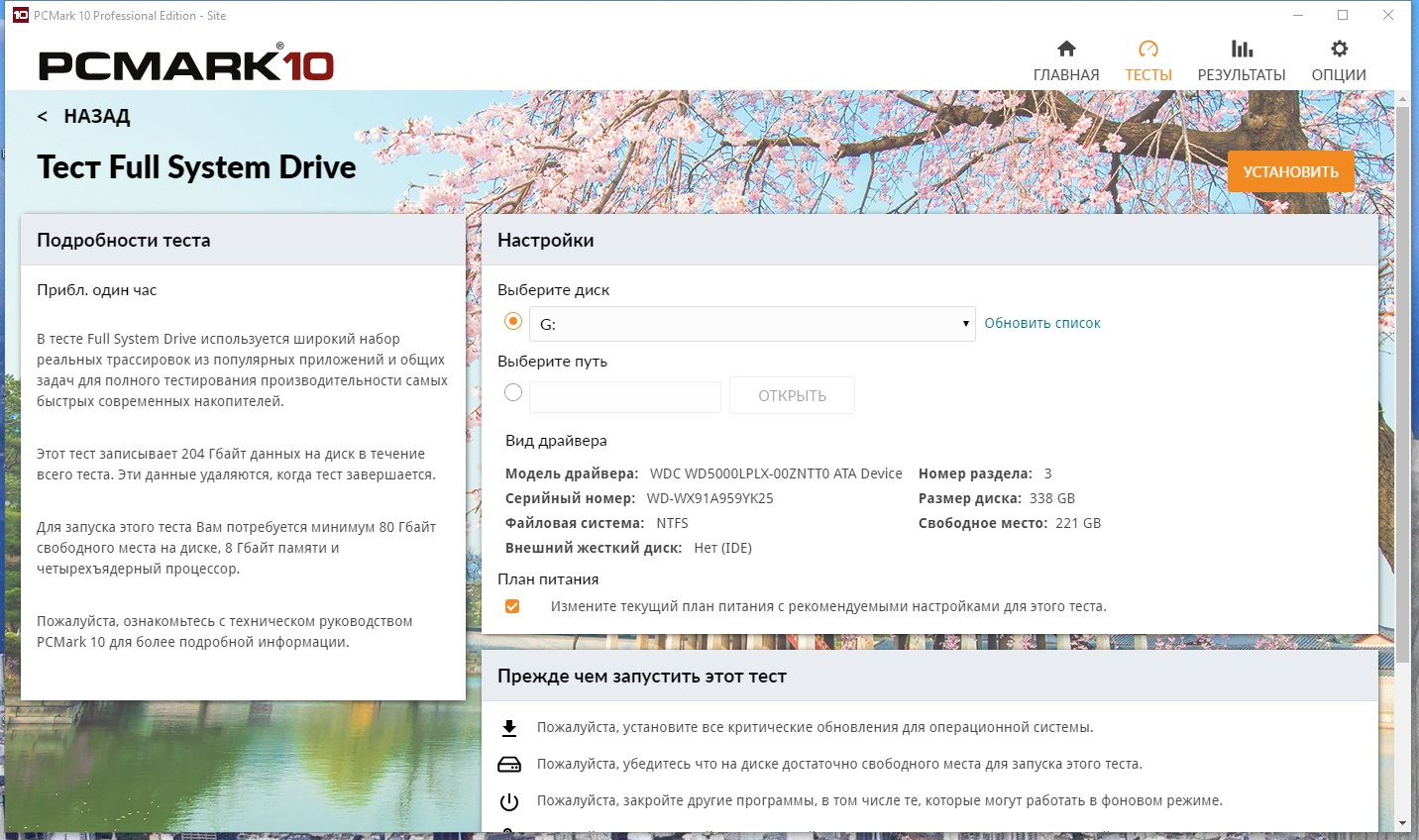Click the PCMark 10 logo
The image size is (1419, 840).
coord(186,65)
